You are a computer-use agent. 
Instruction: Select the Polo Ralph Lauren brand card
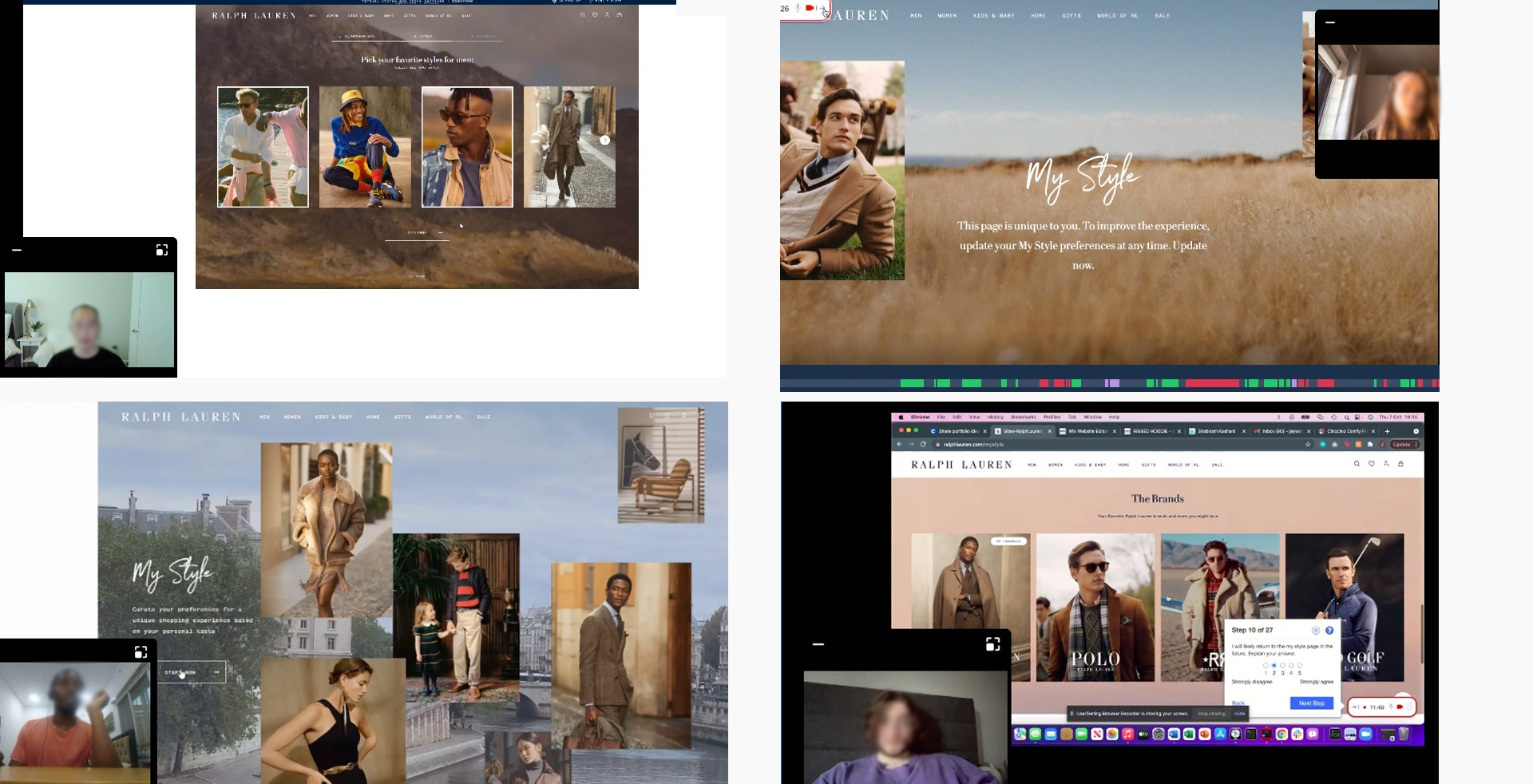(1095, 608)
